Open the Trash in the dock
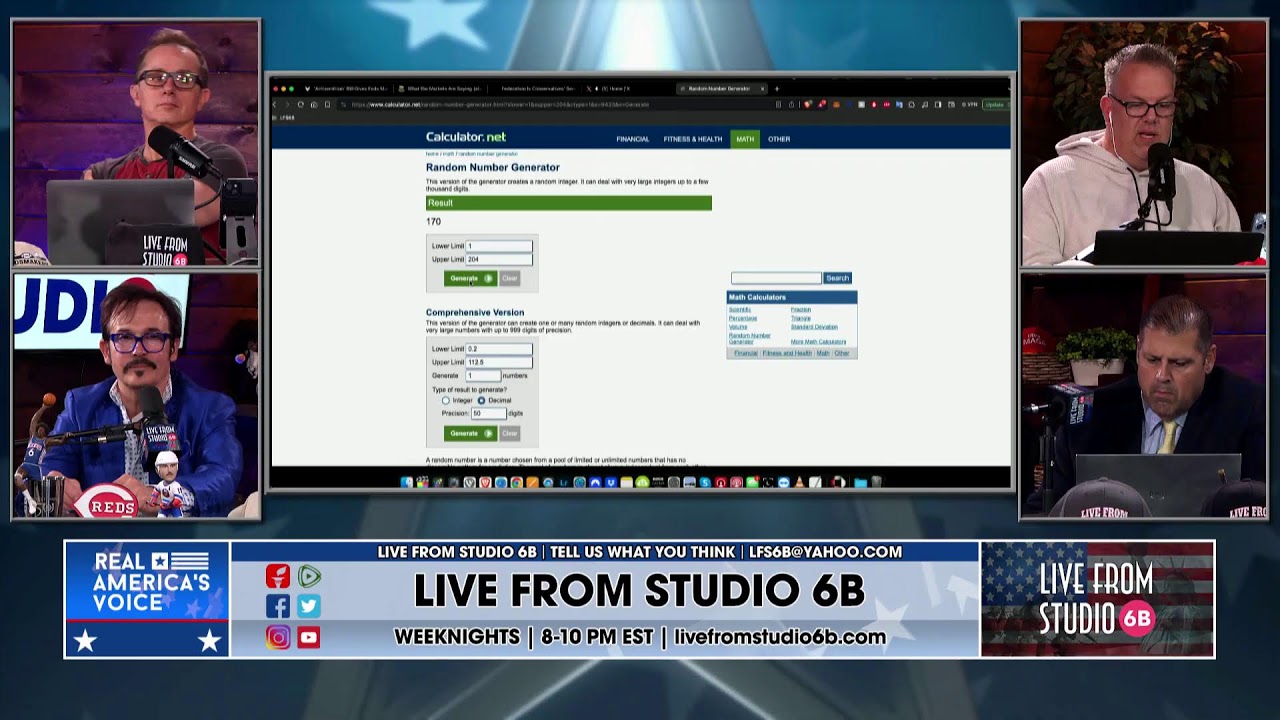The width and height of the screenshot is (1280, 720). [x=876, y=482]
